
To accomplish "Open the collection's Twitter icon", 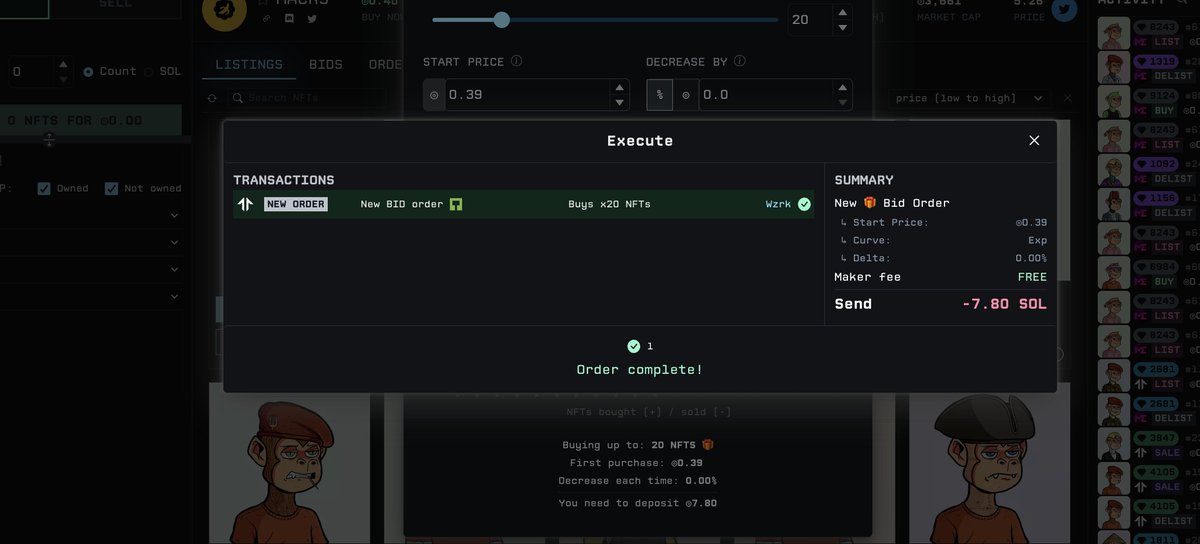I will click(x=312, y=18).
